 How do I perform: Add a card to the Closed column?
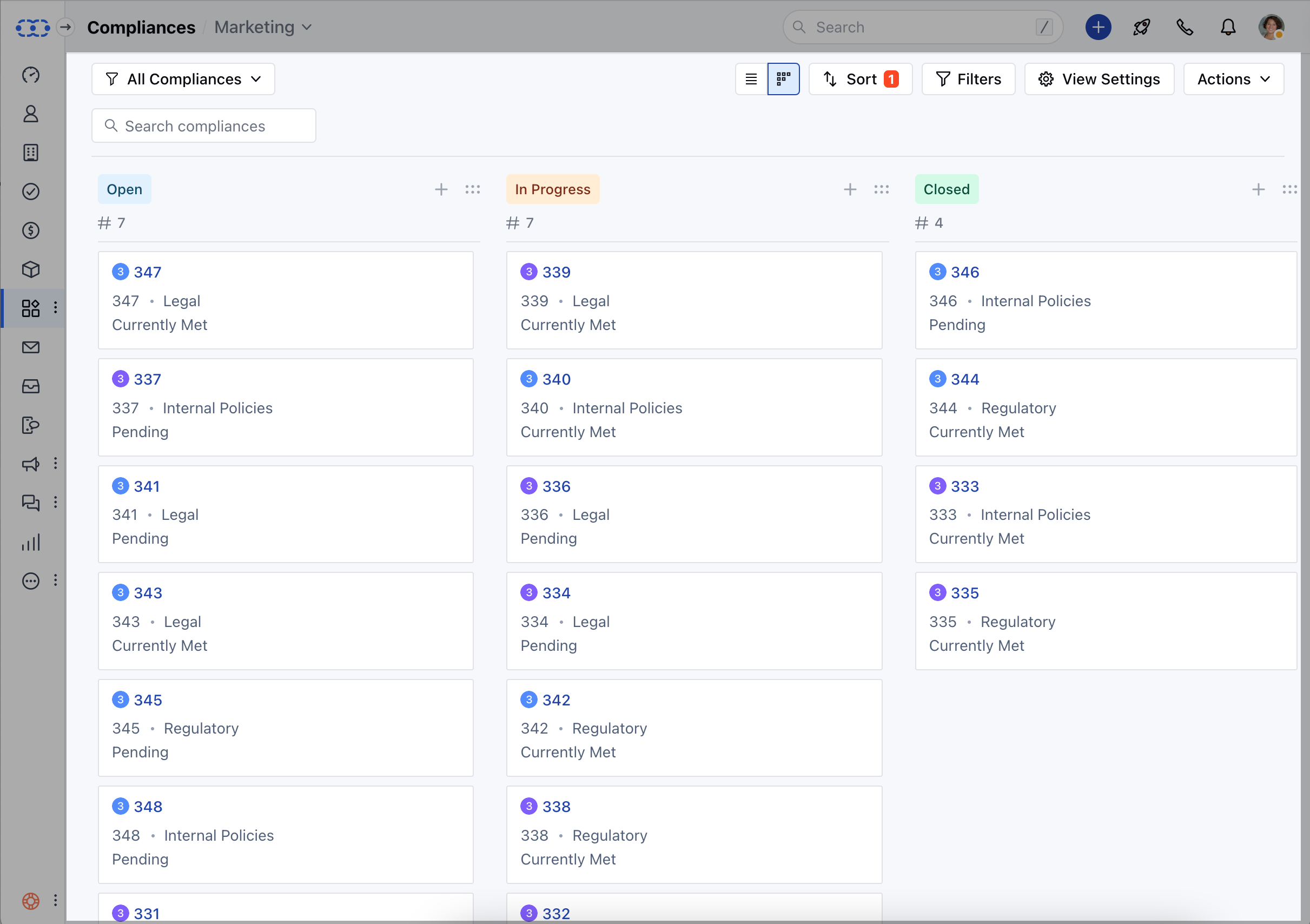click(1258, 189)
